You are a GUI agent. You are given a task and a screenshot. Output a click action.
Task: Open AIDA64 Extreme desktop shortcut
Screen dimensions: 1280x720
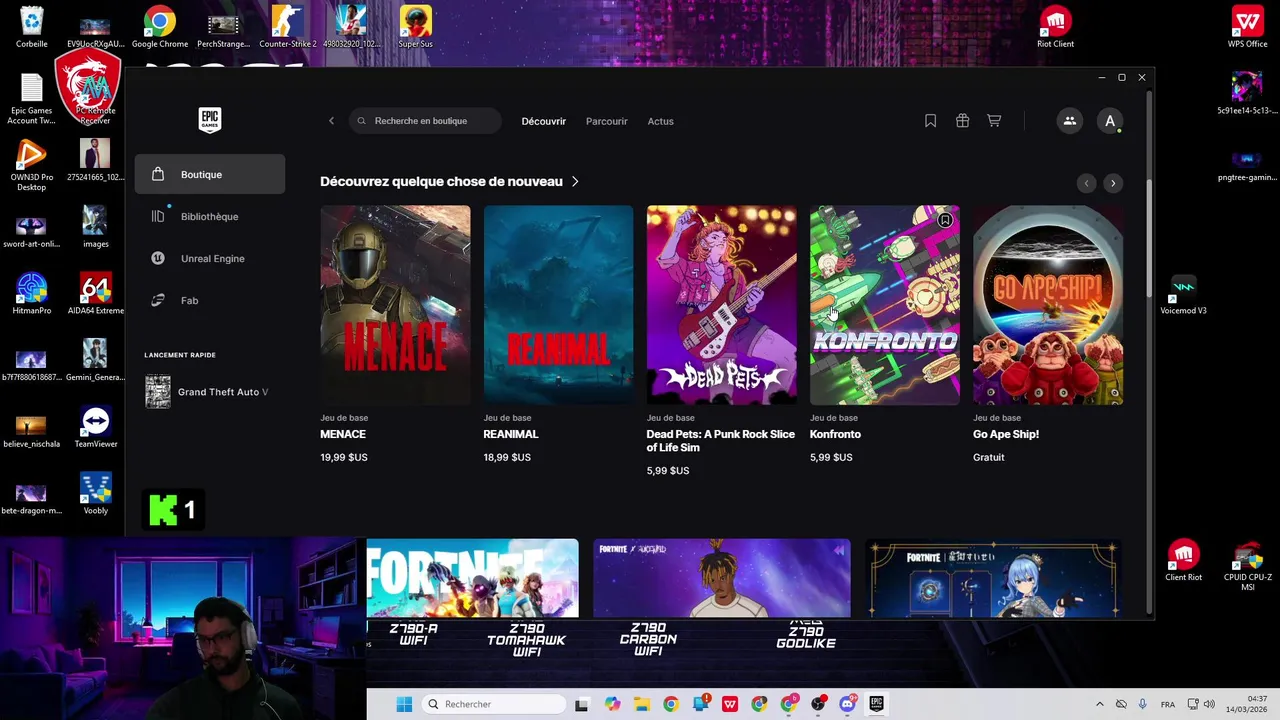[96, 294]
